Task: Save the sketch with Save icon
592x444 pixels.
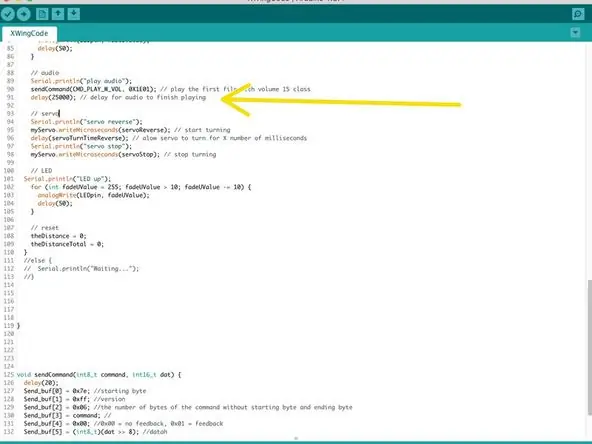Action: pyautogui.click(x=74, y=14)
